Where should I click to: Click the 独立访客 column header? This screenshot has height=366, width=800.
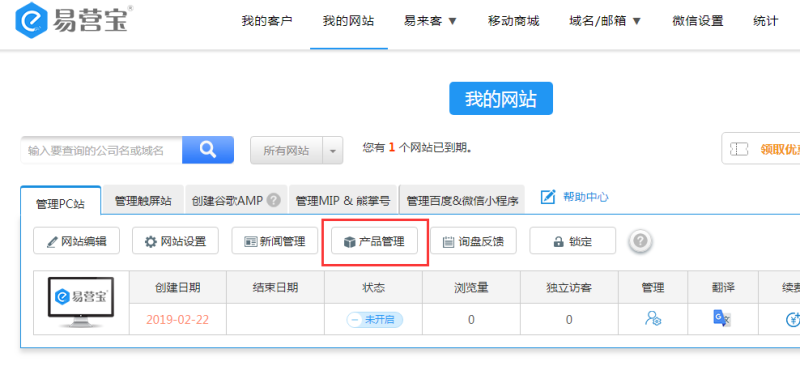(569, 287)
